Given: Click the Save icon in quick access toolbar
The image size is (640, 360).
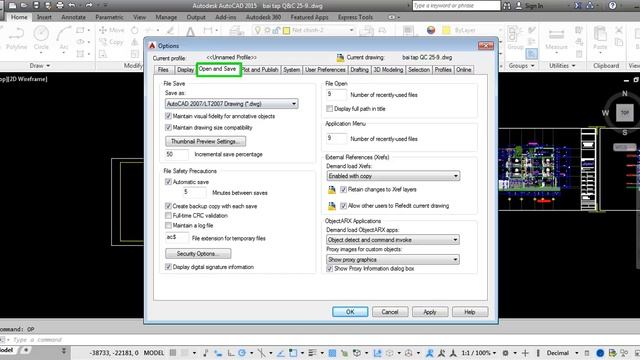Looking at the screenshot, I should coord(36,5).
